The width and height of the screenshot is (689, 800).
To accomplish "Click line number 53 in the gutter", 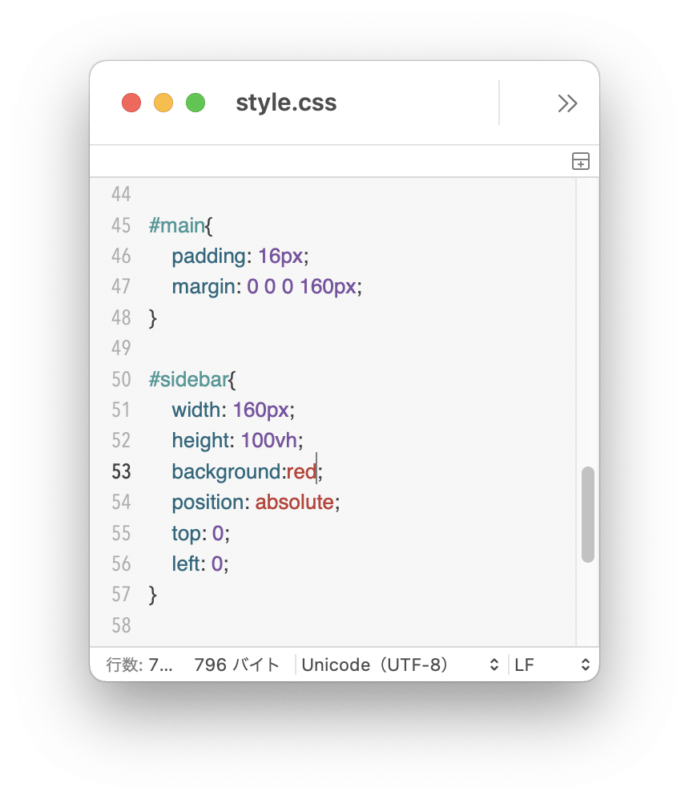I will [x=121, y=471].
